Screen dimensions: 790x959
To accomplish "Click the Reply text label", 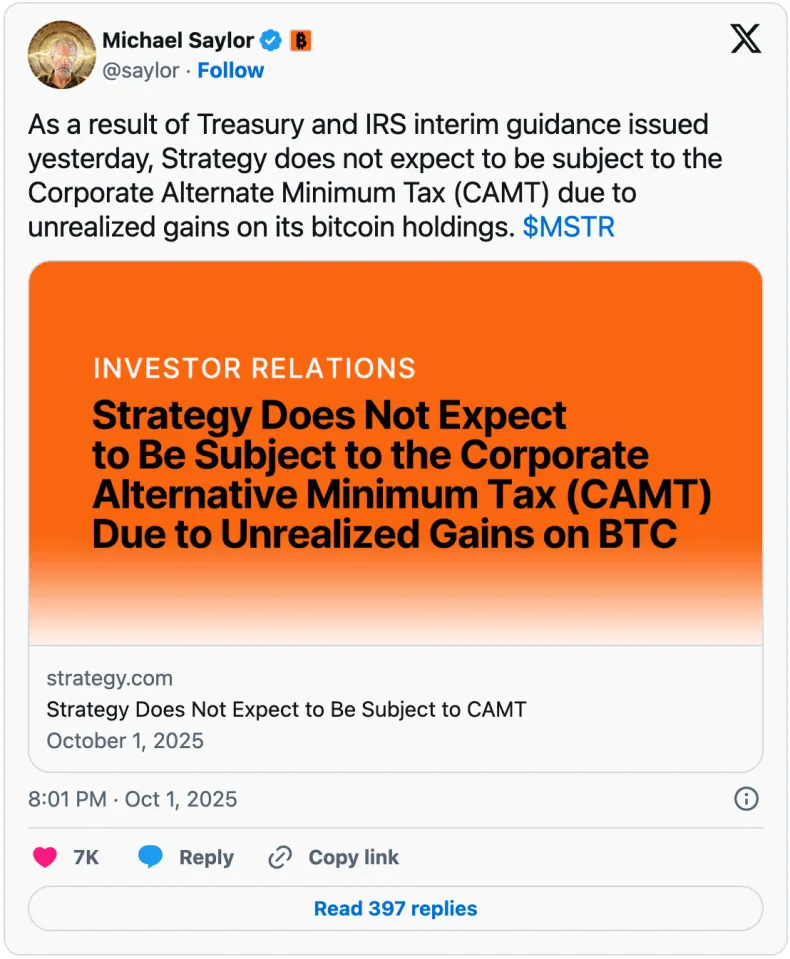I will [206, 857].
